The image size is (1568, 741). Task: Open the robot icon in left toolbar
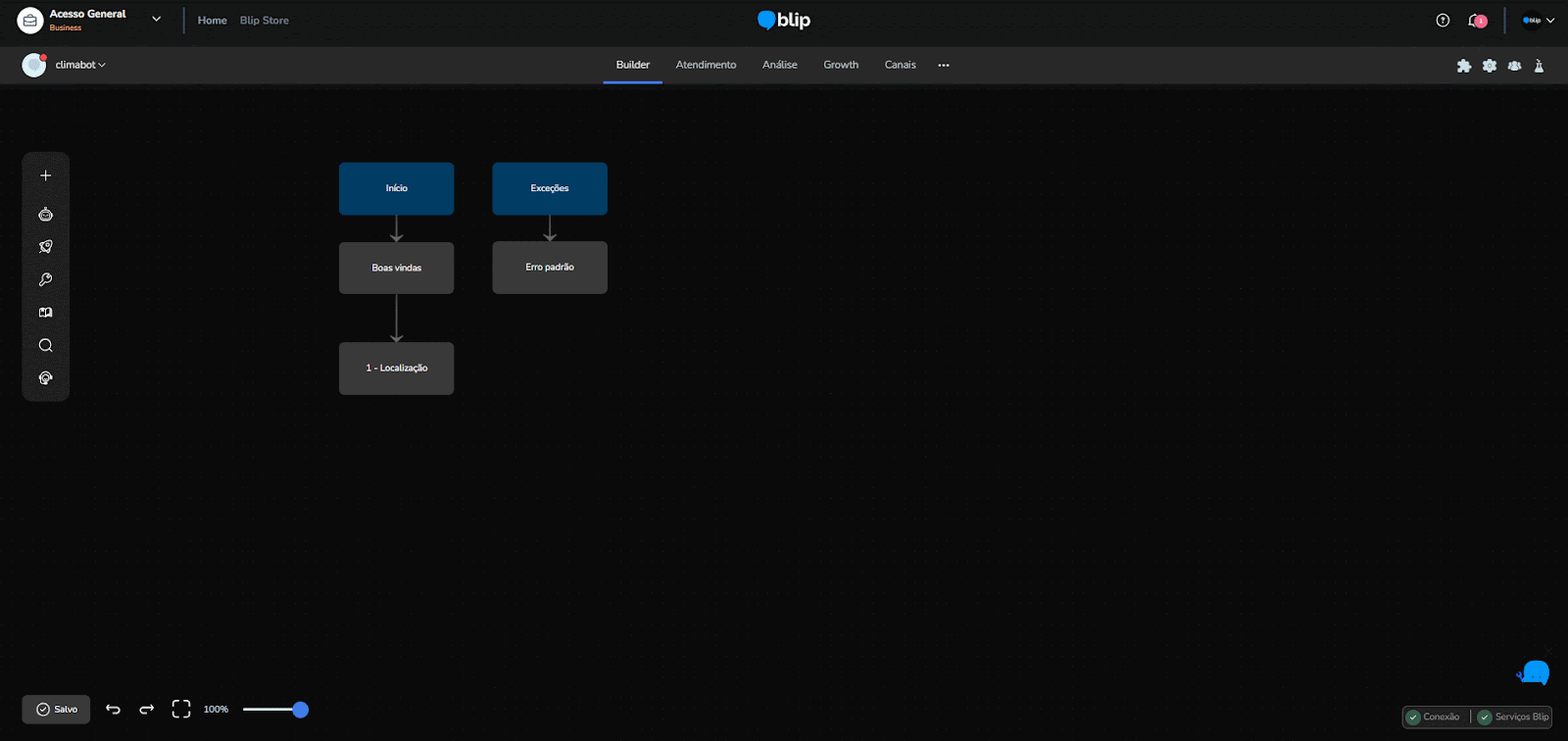(x=45, y=215)
